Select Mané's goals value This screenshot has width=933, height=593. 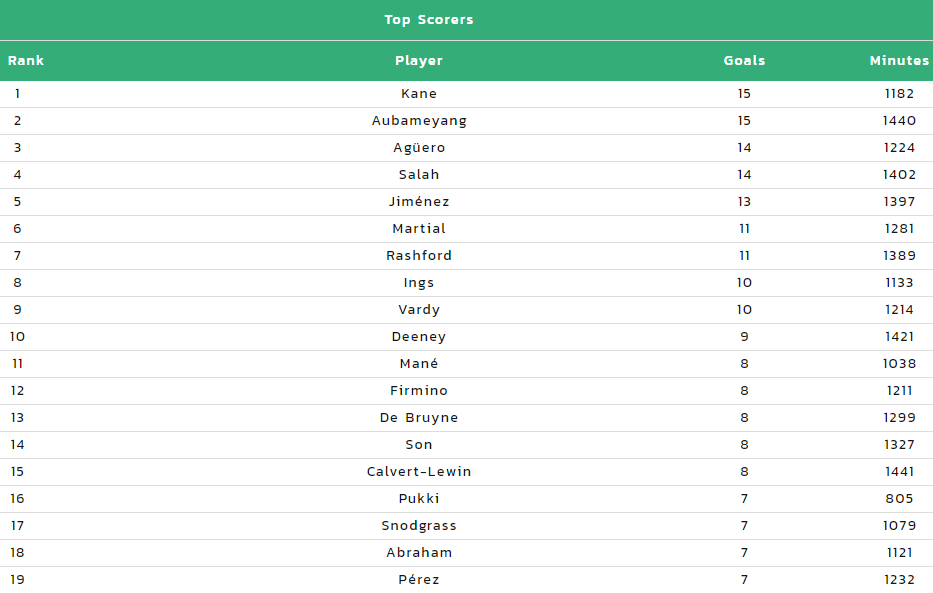(x=744, y=363)
